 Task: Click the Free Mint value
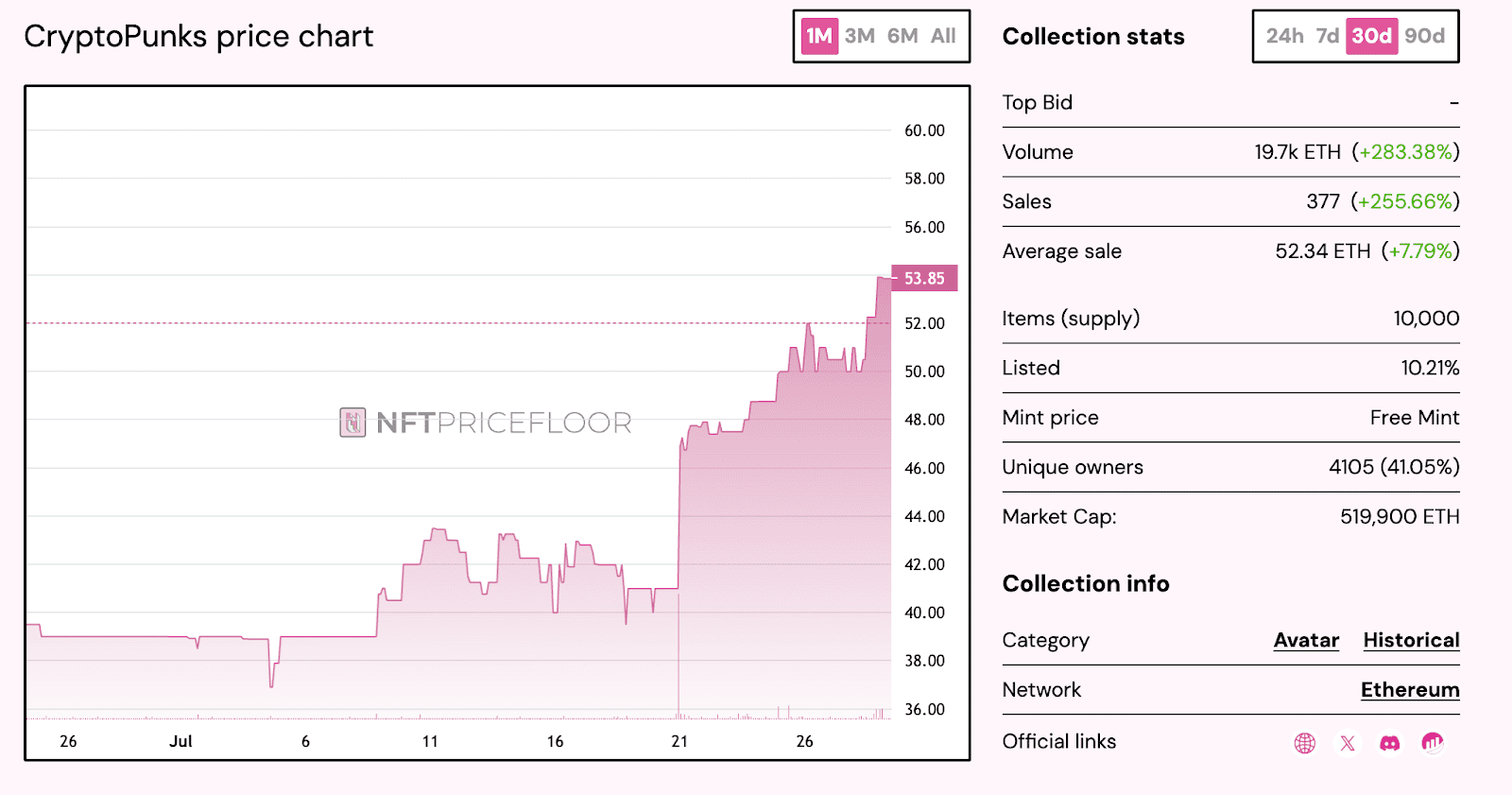(x=1415, y=418)
